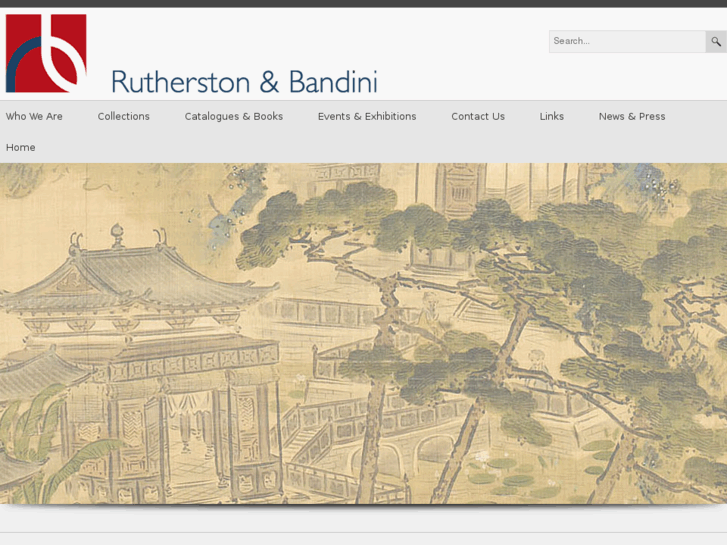
Task: Click the red Rutherston & Bandini logo
Action: point(46,53)
